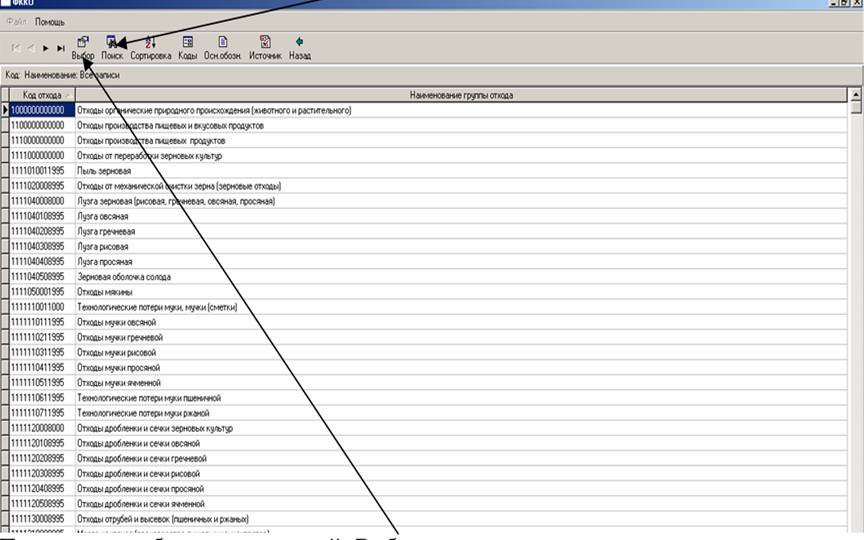Sort by Код отхода column header
The image size is (864, 540).
click(42, 95)
